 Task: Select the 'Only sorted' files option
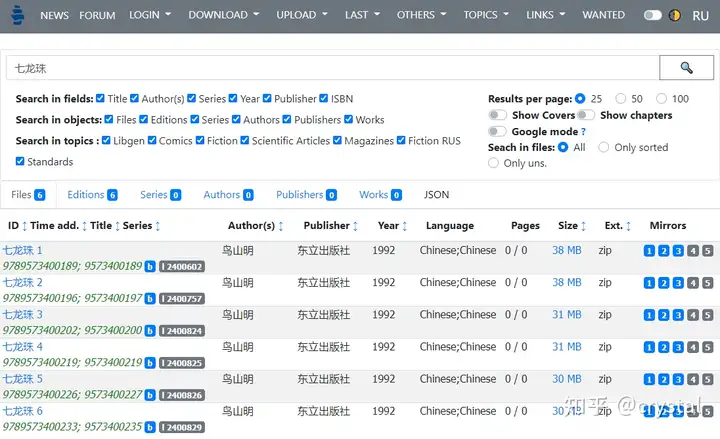point(603,147)
